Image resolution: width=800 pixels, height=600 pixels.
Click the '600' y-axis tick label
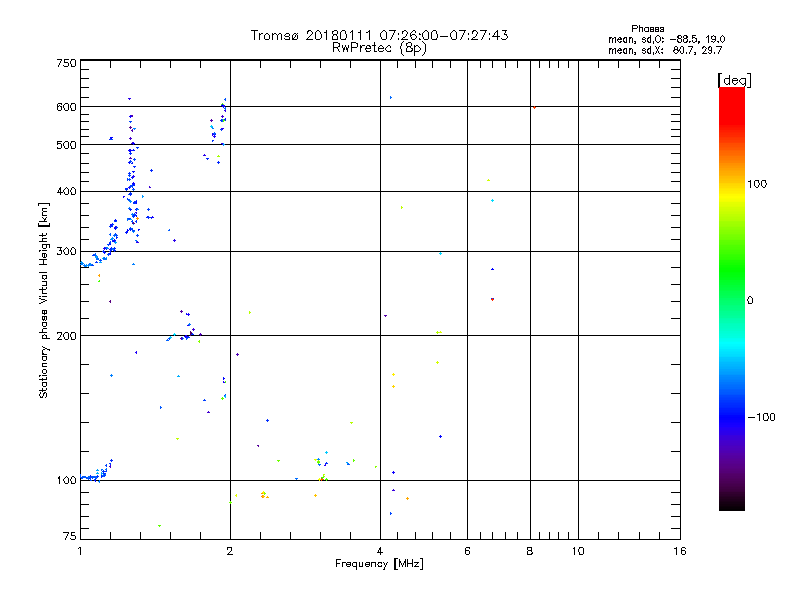(66, 107)
